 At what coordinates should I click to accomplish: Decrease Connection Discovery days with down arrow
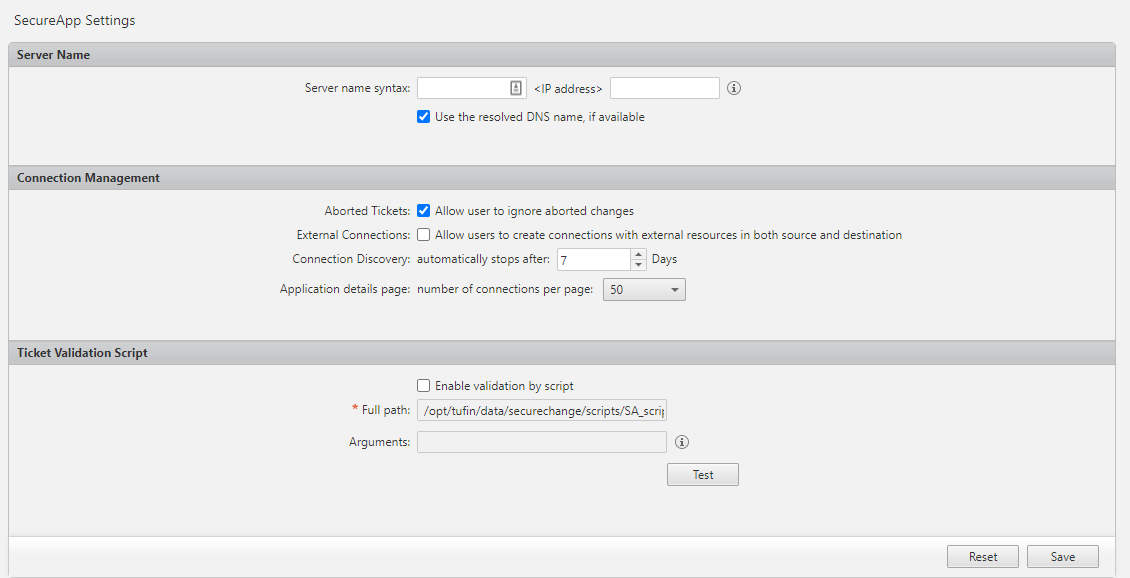tap(639, 265)
